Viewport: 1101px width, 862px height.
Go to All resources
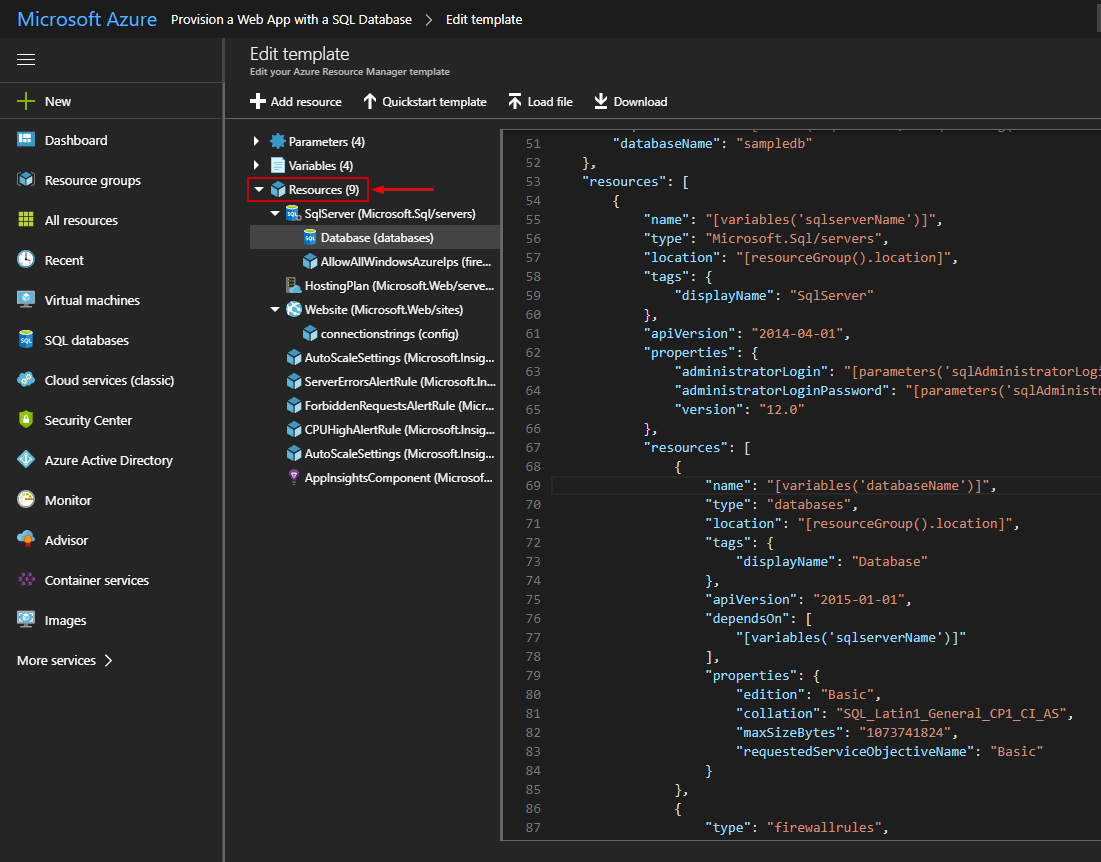pos(81,220)
